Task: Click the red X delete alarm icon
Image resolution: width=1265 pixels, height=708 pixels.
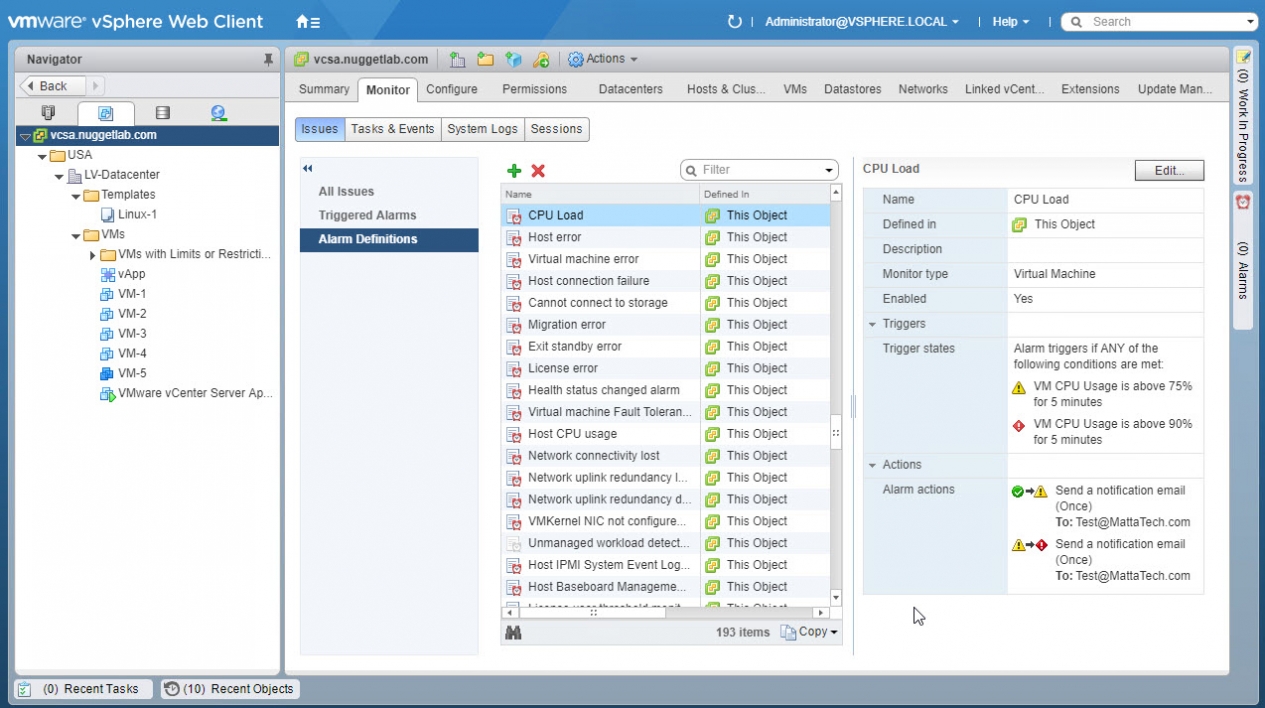Action: click(x=538, y=171)
